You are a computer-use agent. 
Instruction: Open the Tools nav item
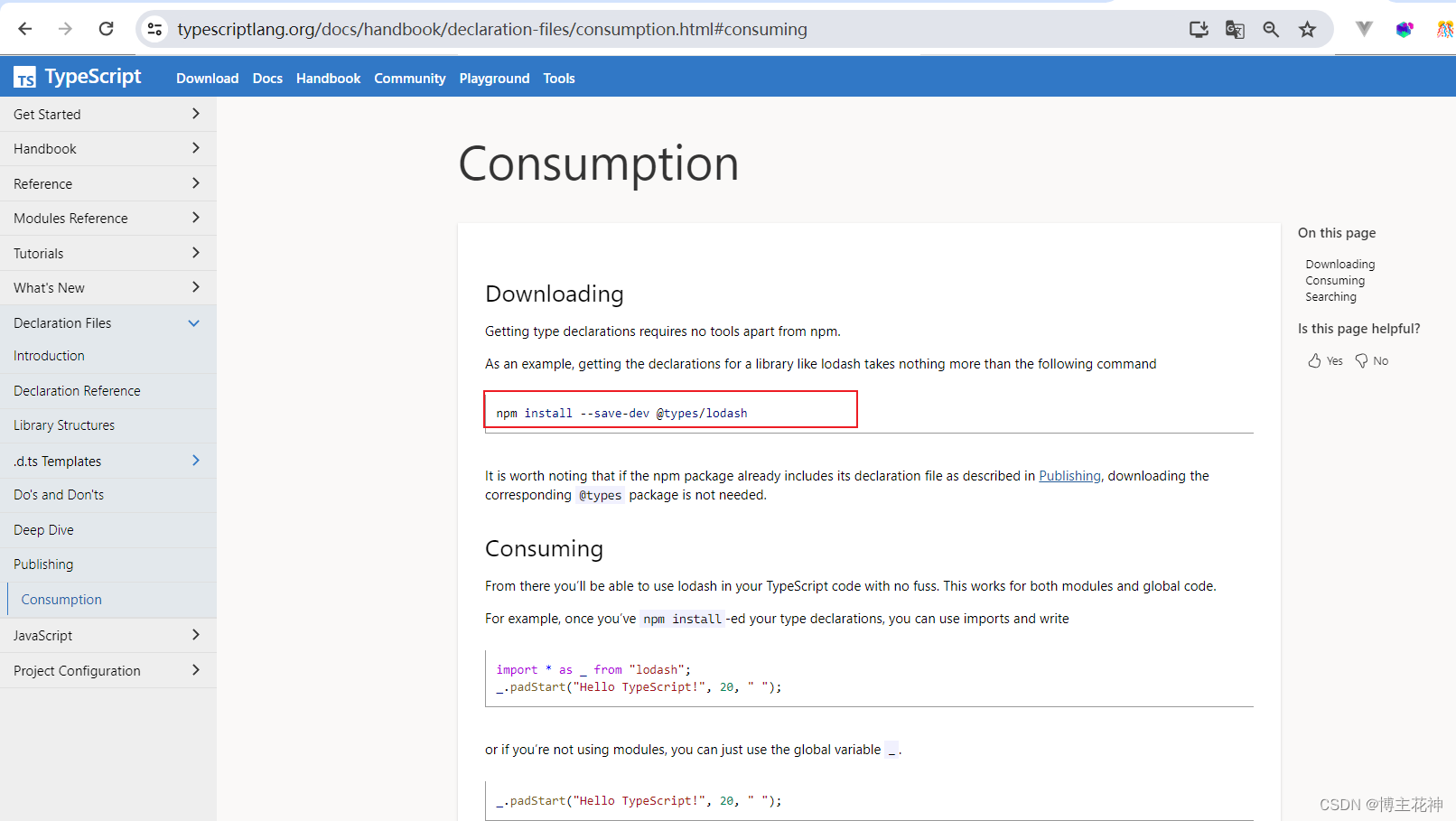(559, 79)
